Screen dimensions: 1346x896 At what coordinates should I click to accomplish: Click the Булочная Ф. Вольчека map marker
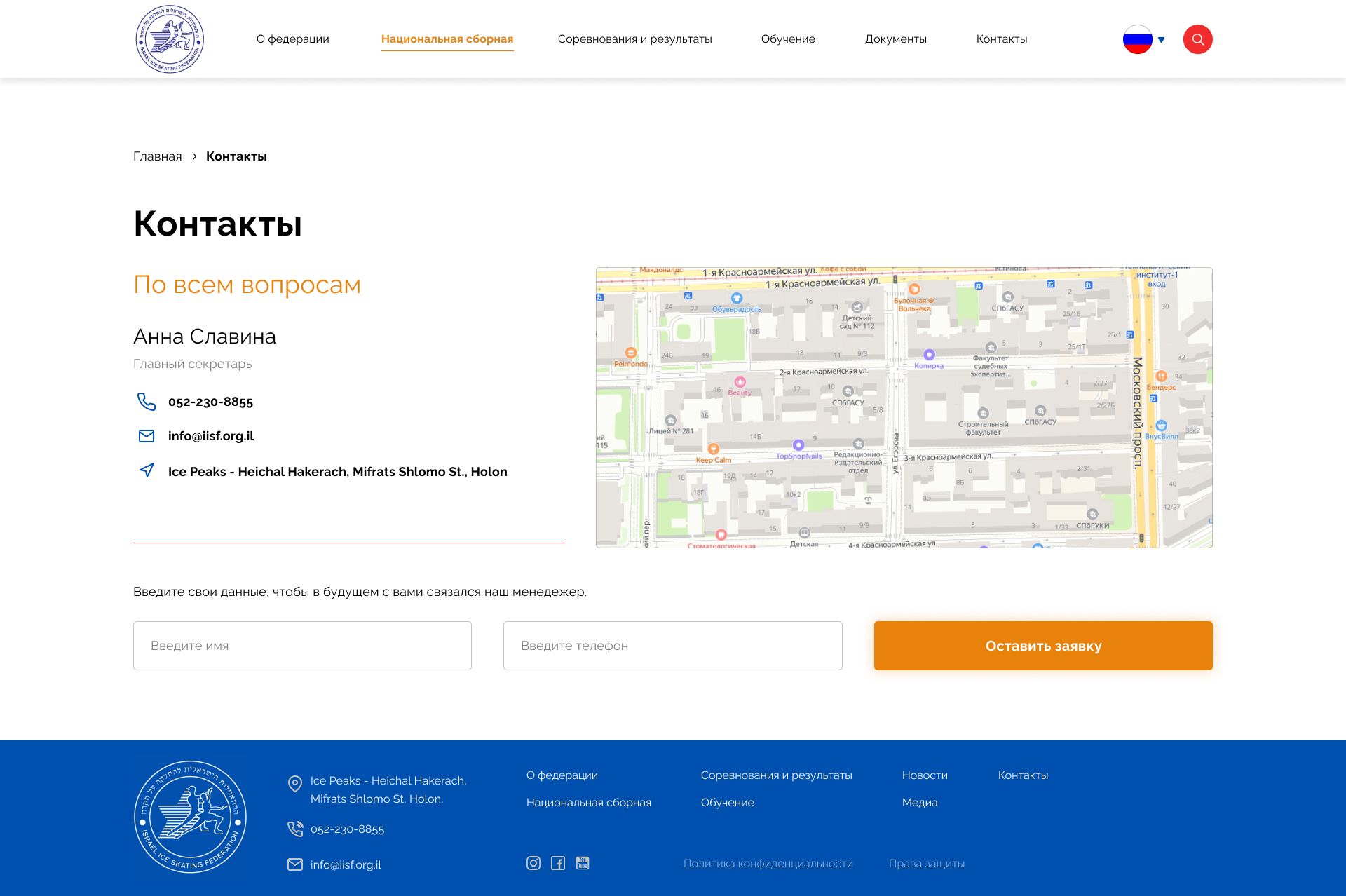click(x=914, y=289)
